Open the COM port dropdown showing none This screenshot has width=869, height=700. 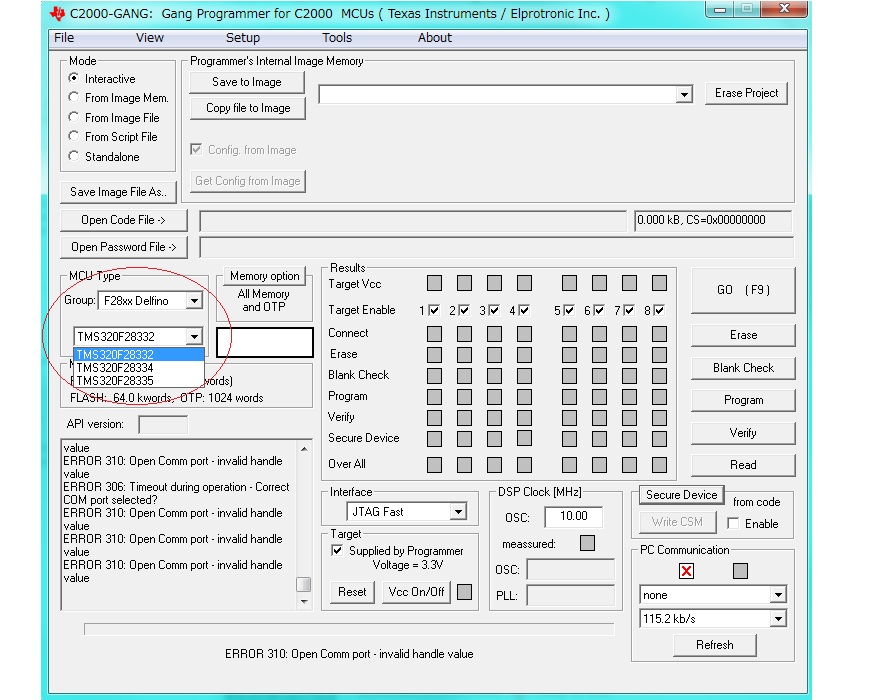coord(778,595)
